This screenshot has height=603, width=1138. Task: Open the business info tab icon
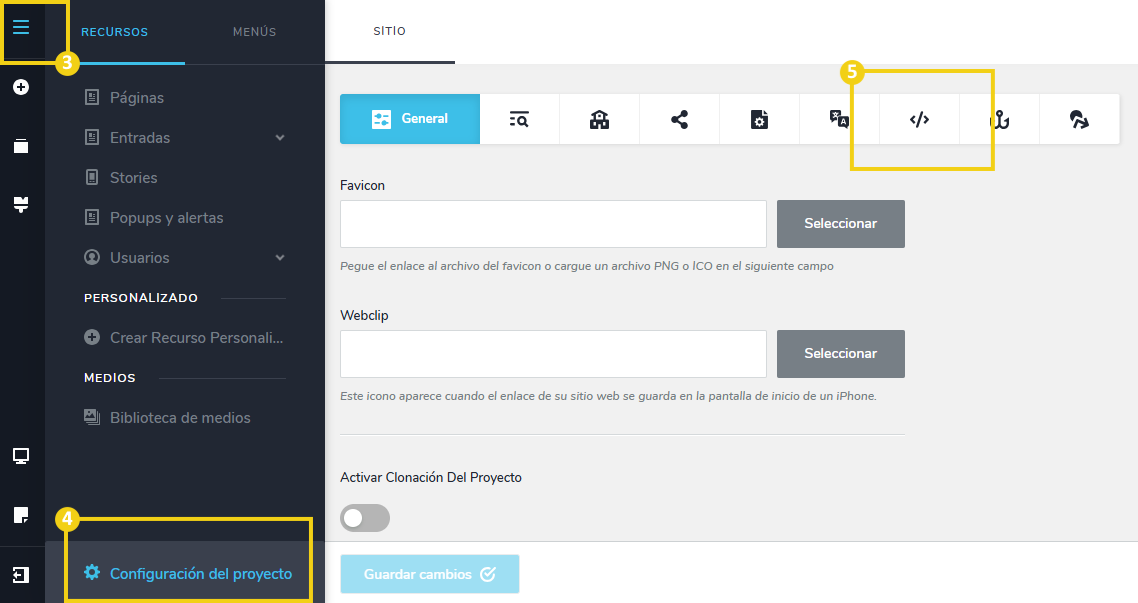599,118
